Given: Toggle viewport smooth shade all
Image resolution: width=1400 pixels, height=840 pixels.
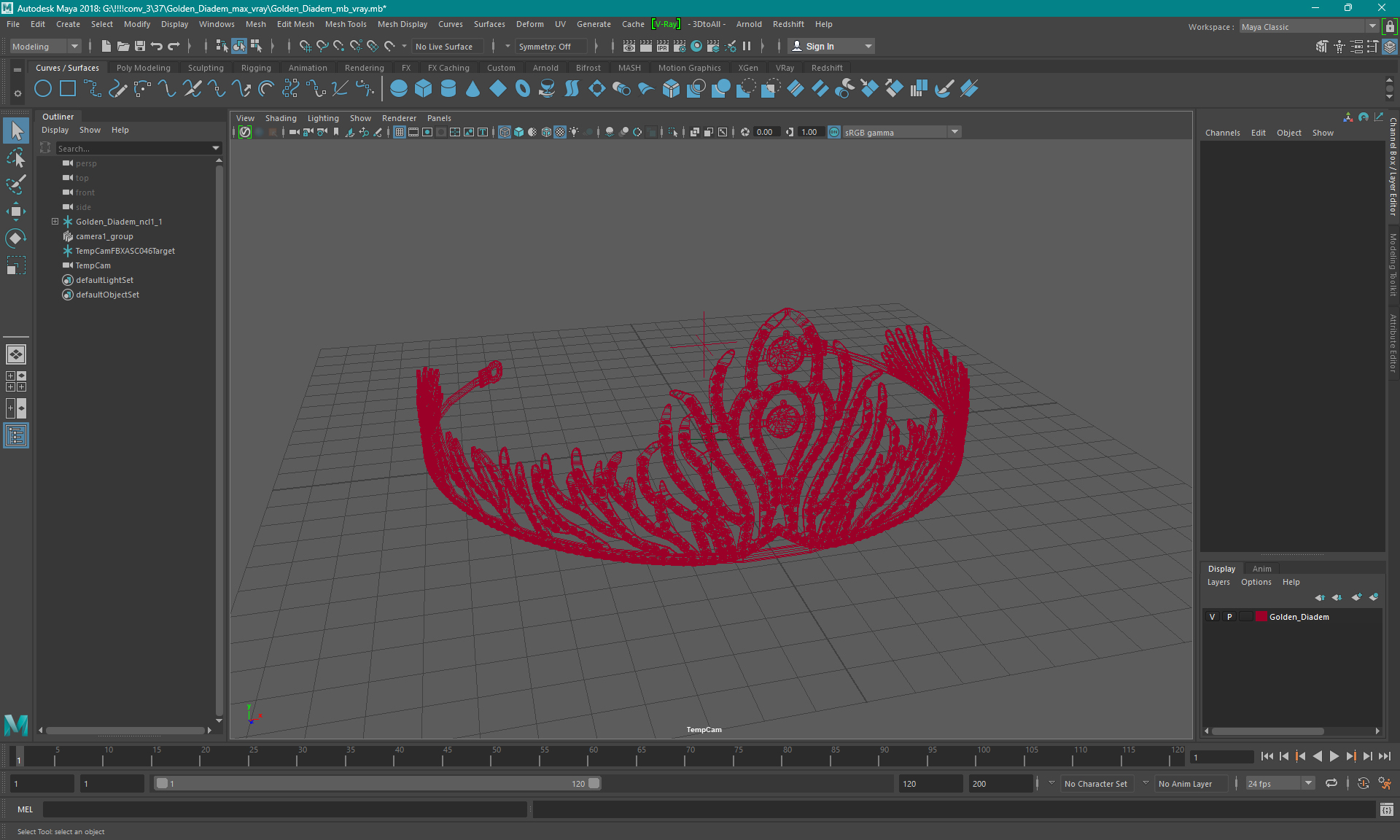Looking at the screenshot, I should click(518, 132).
